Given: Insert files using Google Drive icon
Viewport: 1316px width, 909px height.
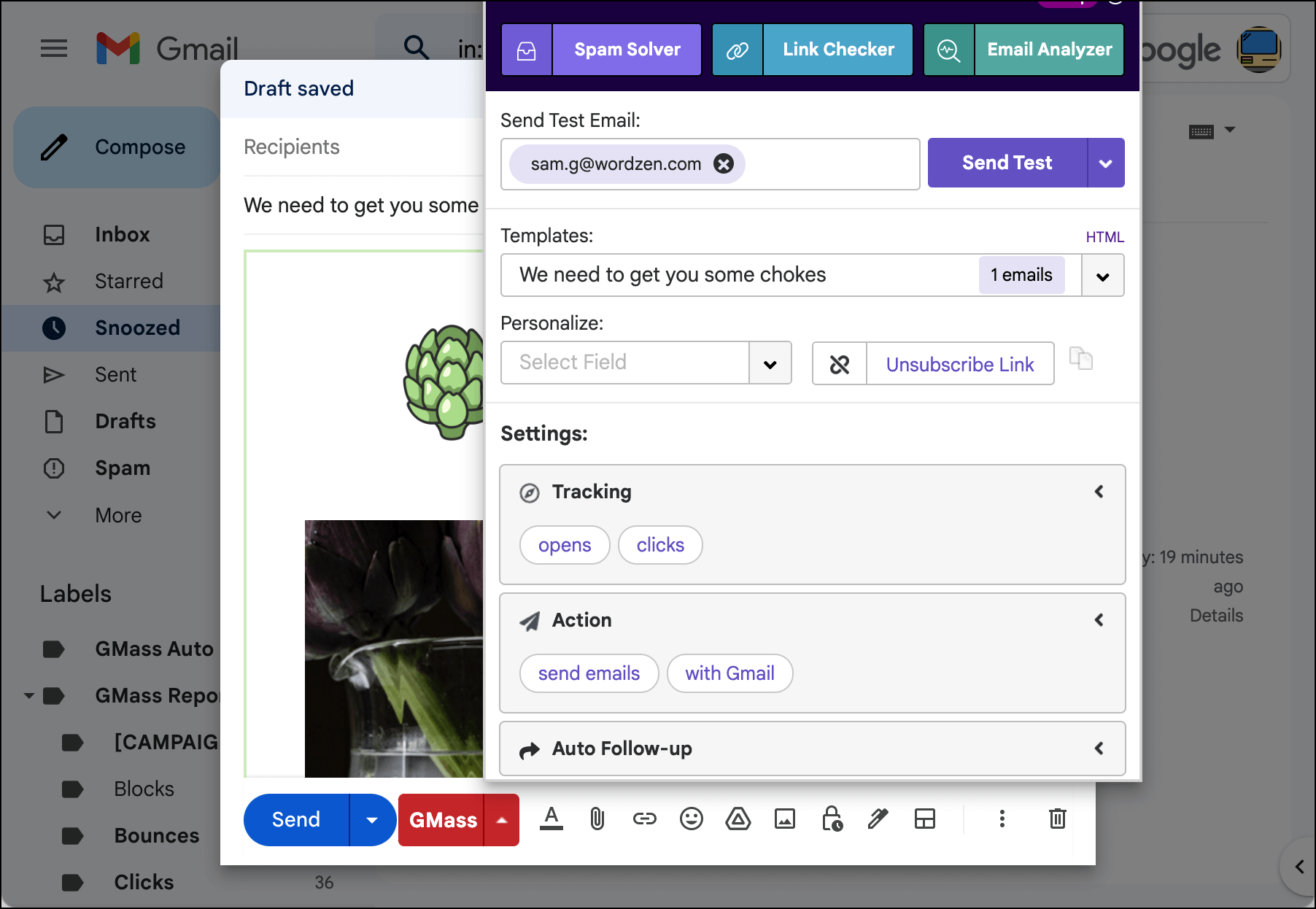Looking at the screenshot, I should click(x=738, y=819).
